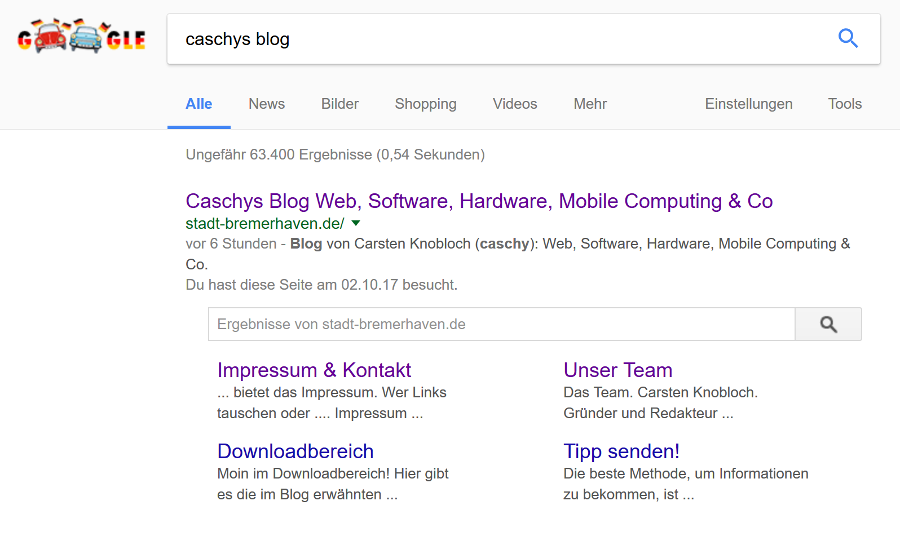
Task: Click the green stadt-bremerhaven.de/ URL
Action: [265, 223]
